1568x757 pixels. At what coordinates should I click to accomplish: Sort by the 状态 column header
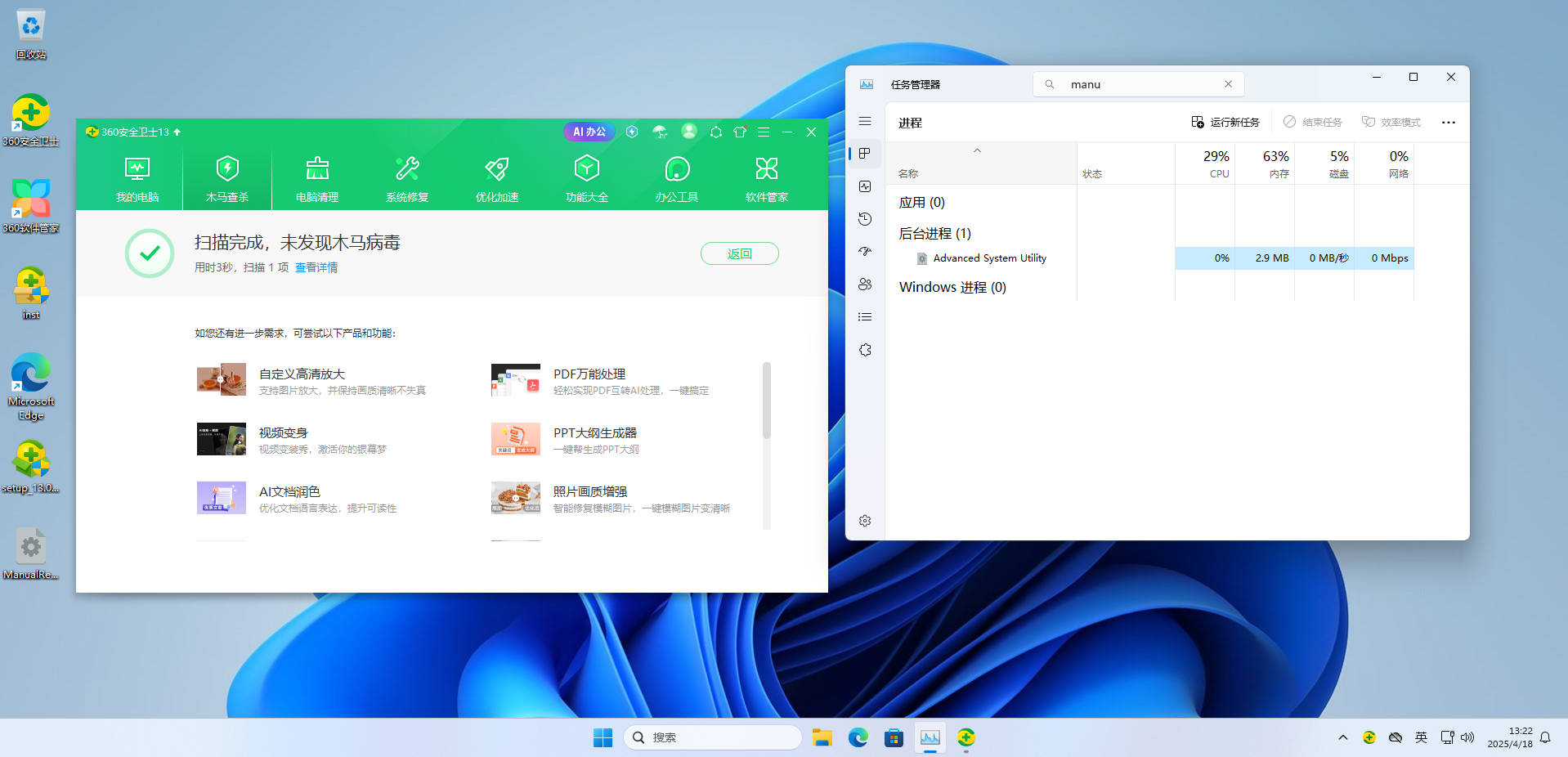click(x=1126, y=163)
